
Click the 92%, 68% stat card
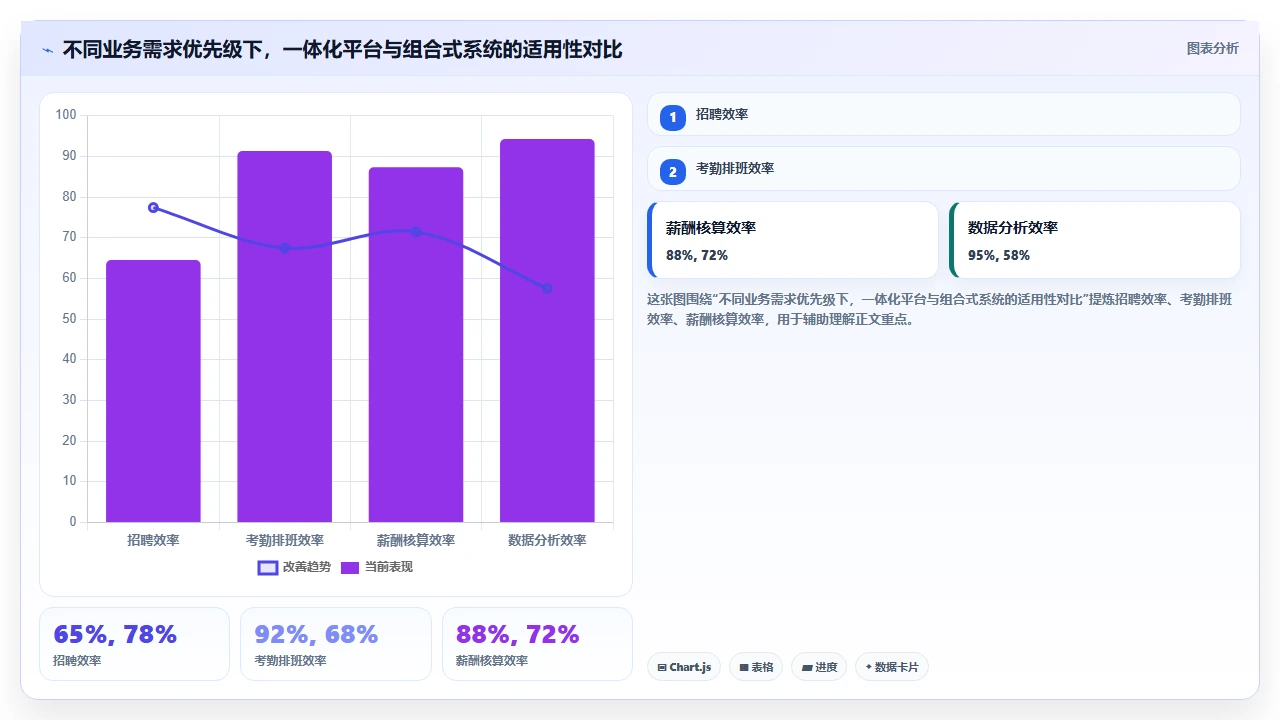tap(336, 644)
